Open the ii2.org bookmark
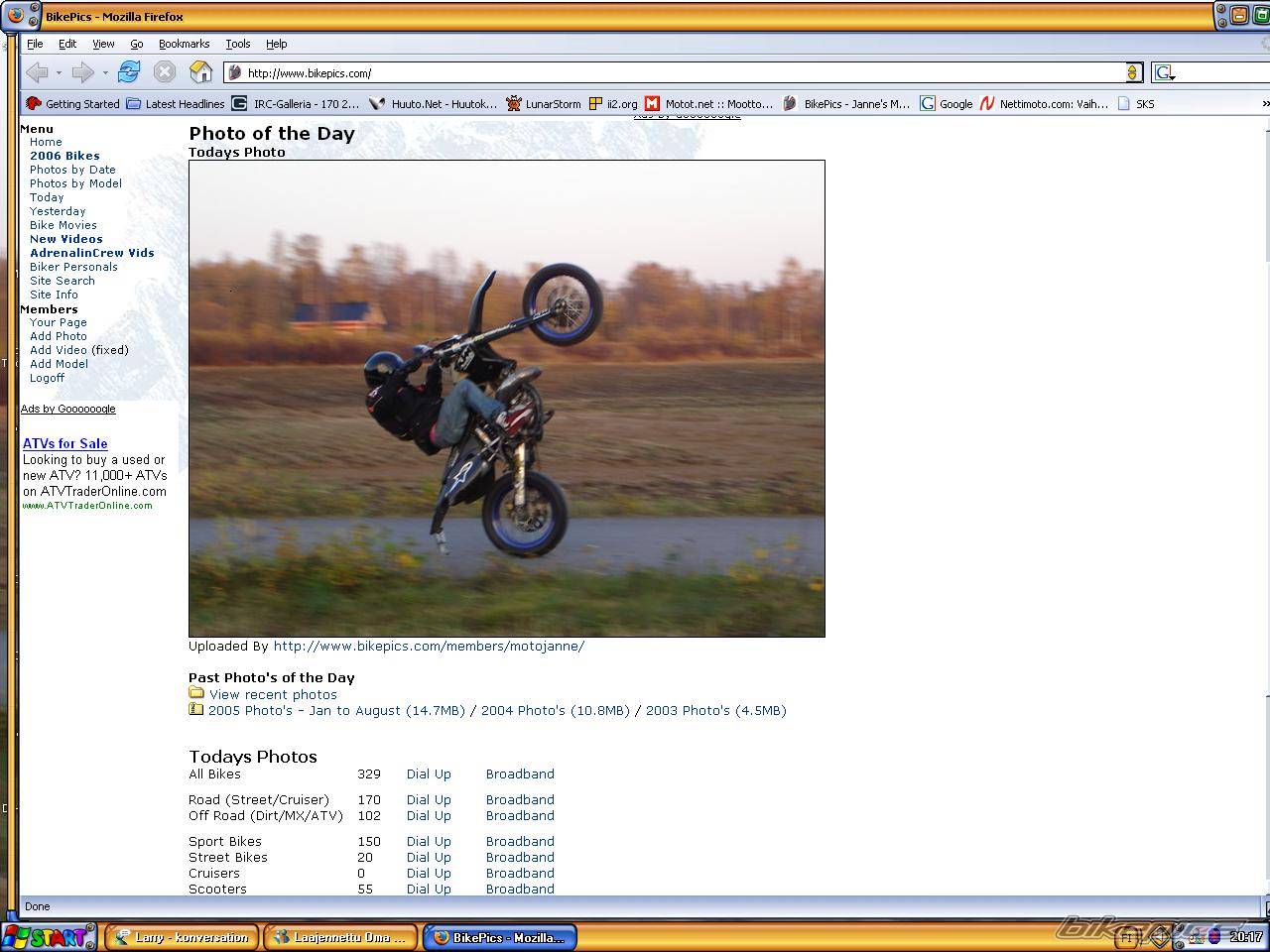Image resolution: width=1270 pixels, height=952 pixels. point(613,103)
